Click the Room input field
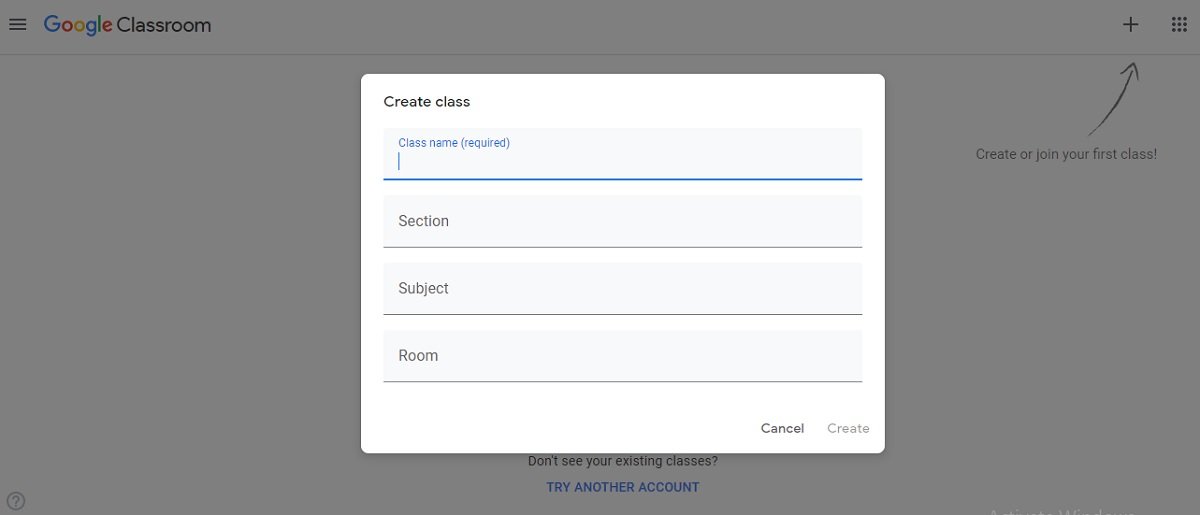 click(x=622, y=356)
